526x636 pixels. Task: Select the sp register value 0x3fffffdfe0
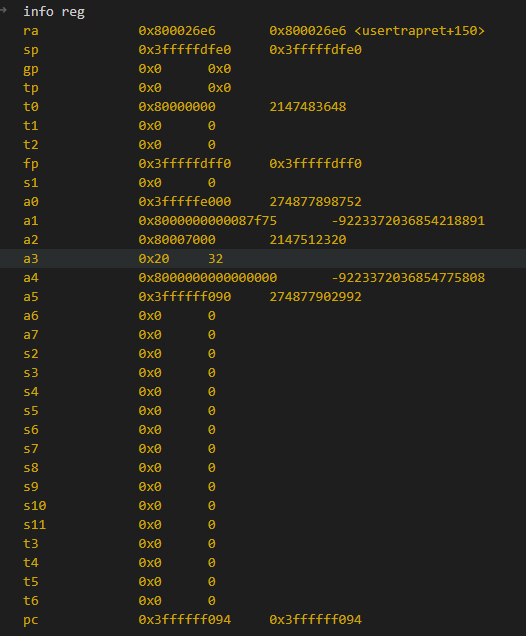(185, 50)
